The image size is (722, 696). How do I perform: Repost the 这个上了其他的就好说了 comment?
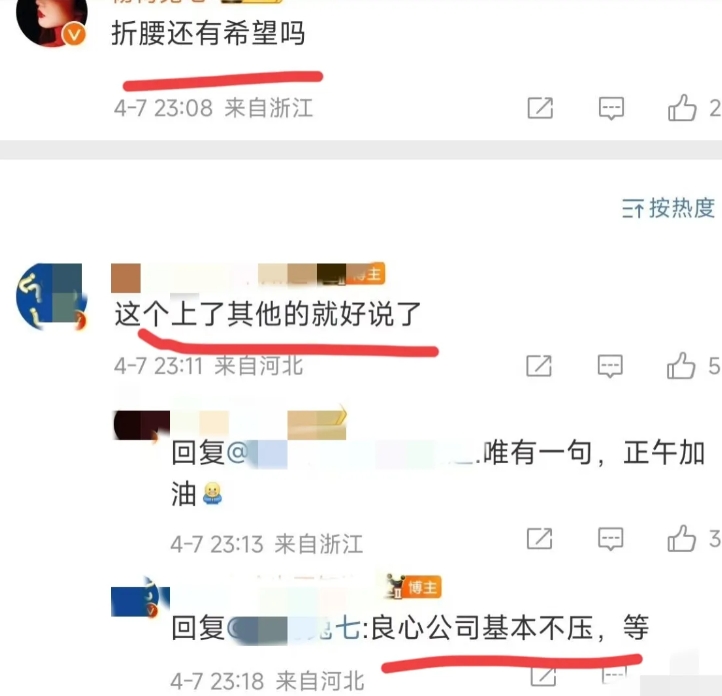click(x=539, y=366)
